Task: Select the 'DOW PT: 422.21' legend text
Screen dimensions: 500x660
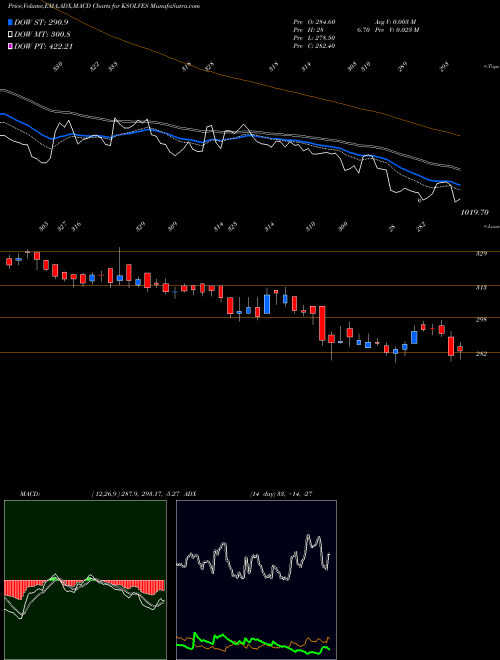Action: coord(44,46)
